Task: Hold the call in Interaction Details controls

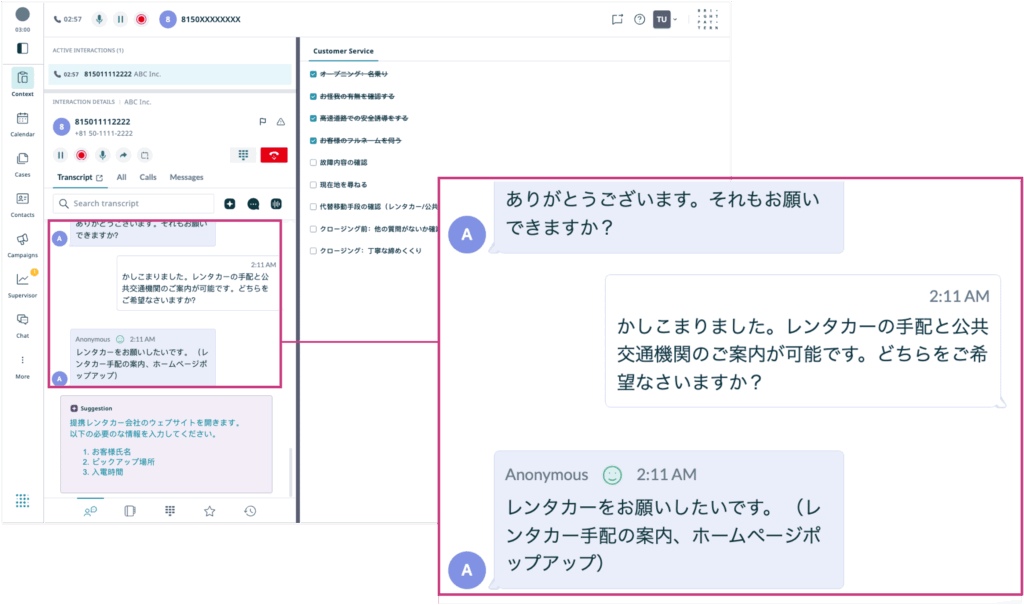Action: [x=60, y=155]
